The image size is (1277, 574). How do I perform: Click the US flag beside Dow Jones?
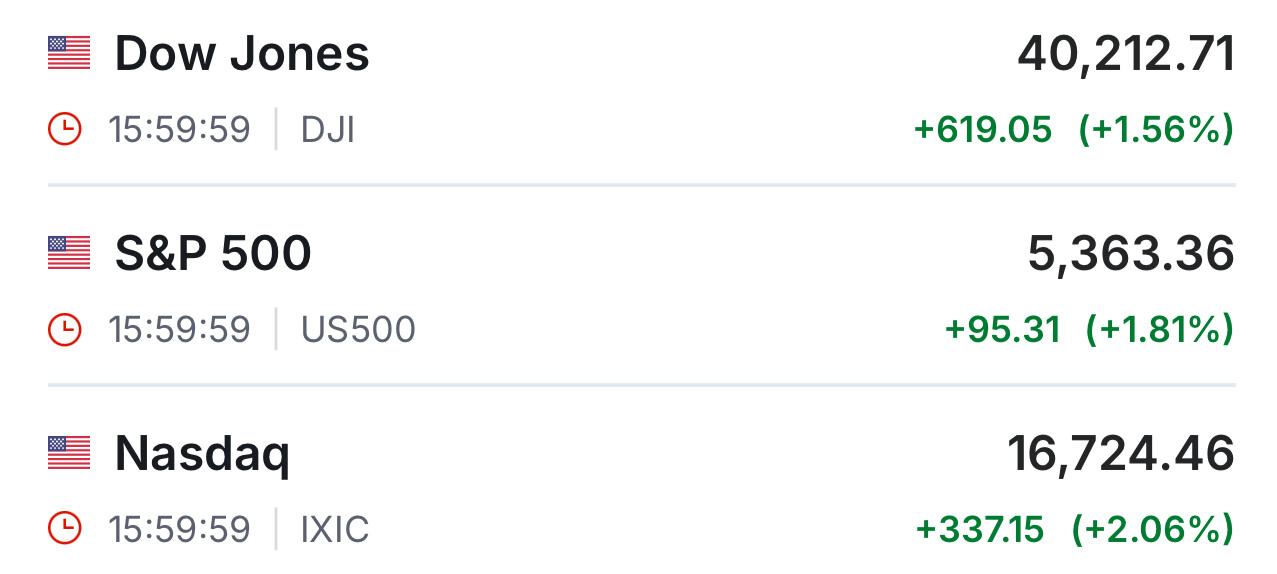(69, 53)
